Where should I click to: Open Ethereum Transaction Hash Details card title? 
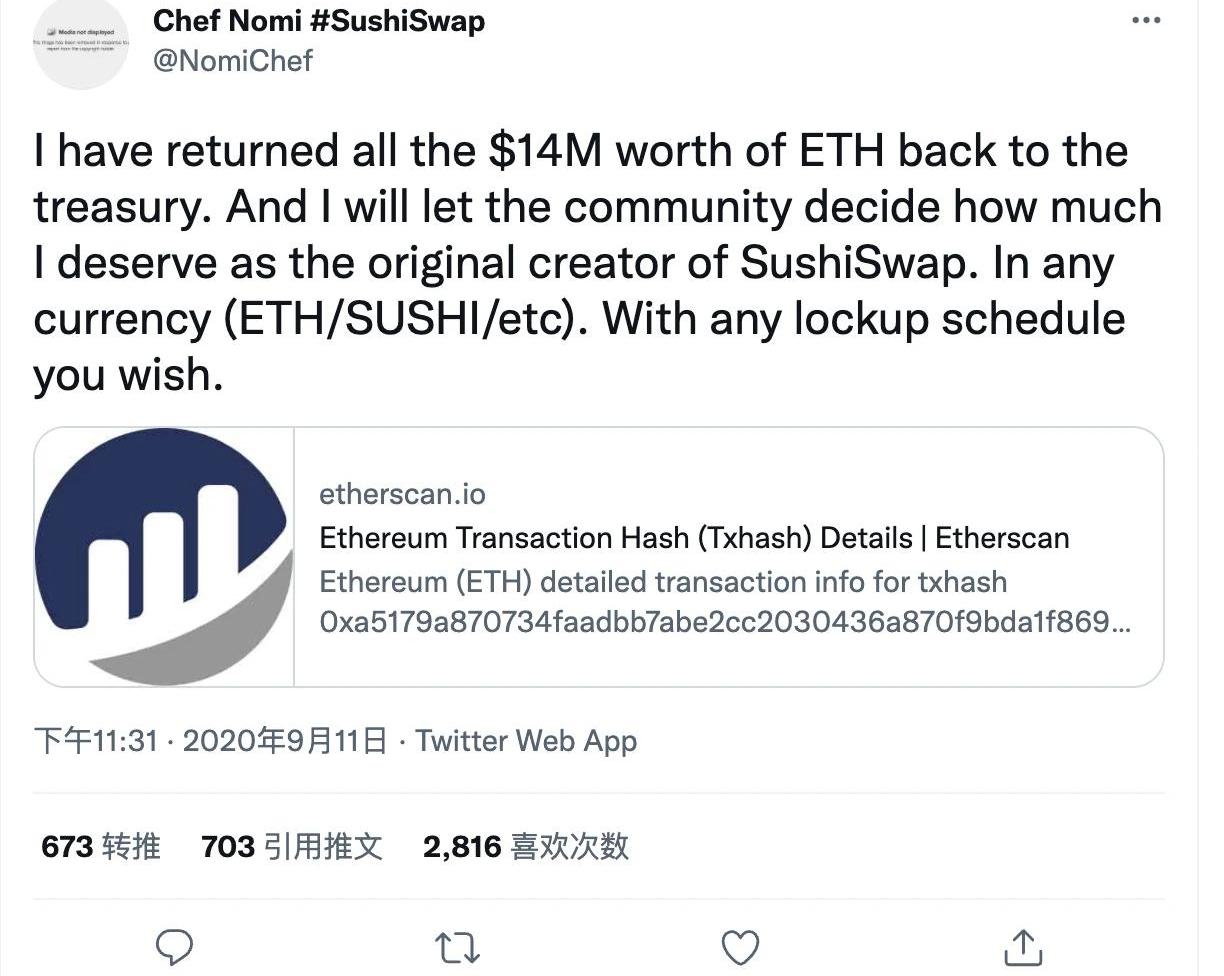pyautogui.click(x=694, y=538)
